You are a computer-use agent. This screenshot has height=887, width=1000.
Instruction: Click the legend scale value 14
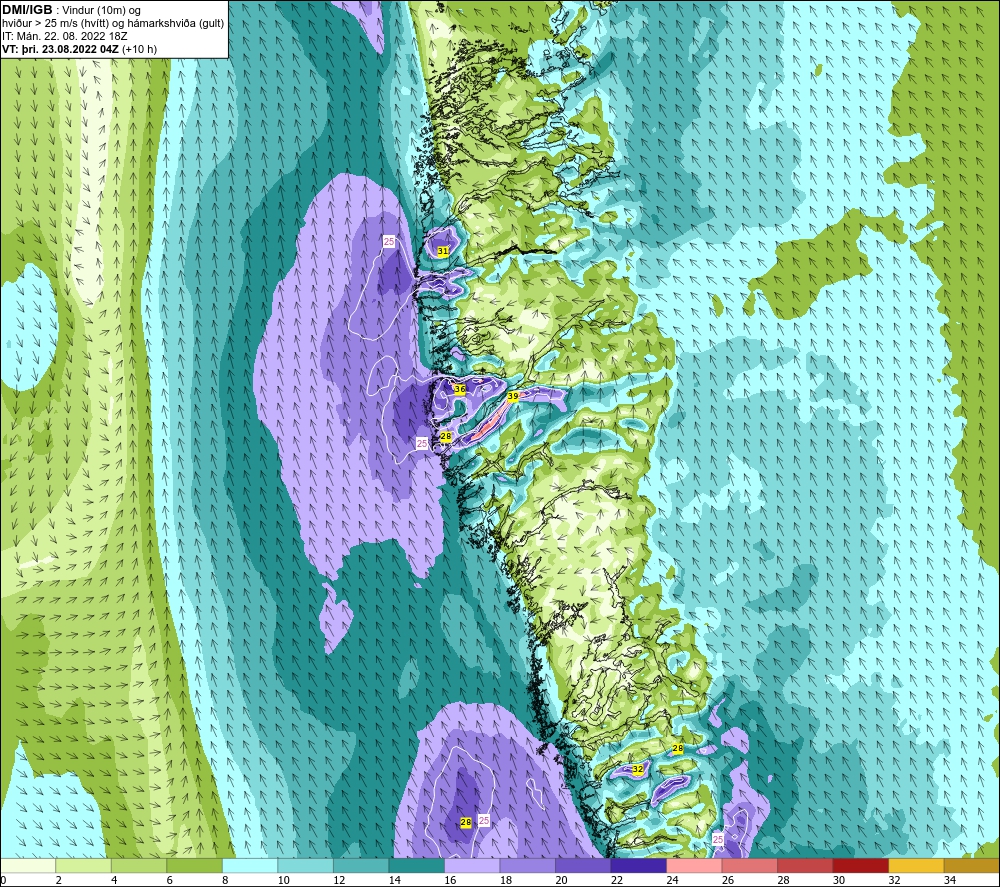[x=394, y=881]
